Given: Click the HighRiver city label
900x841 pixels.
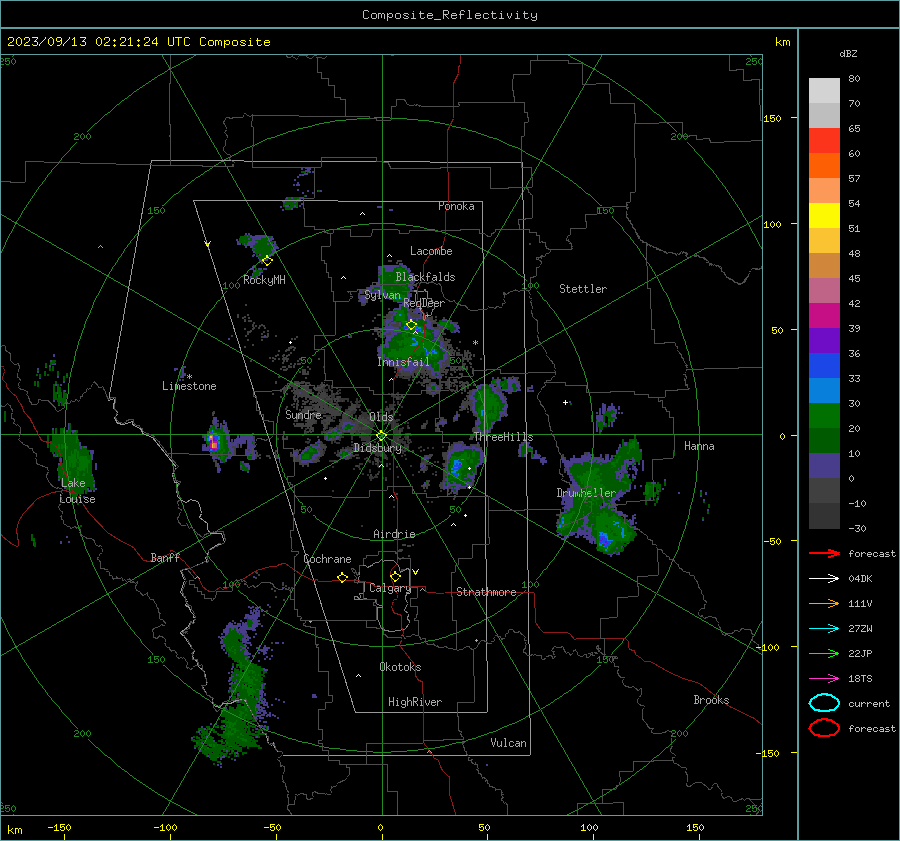Looking at the screenshot, I should (x=415, y=702).
